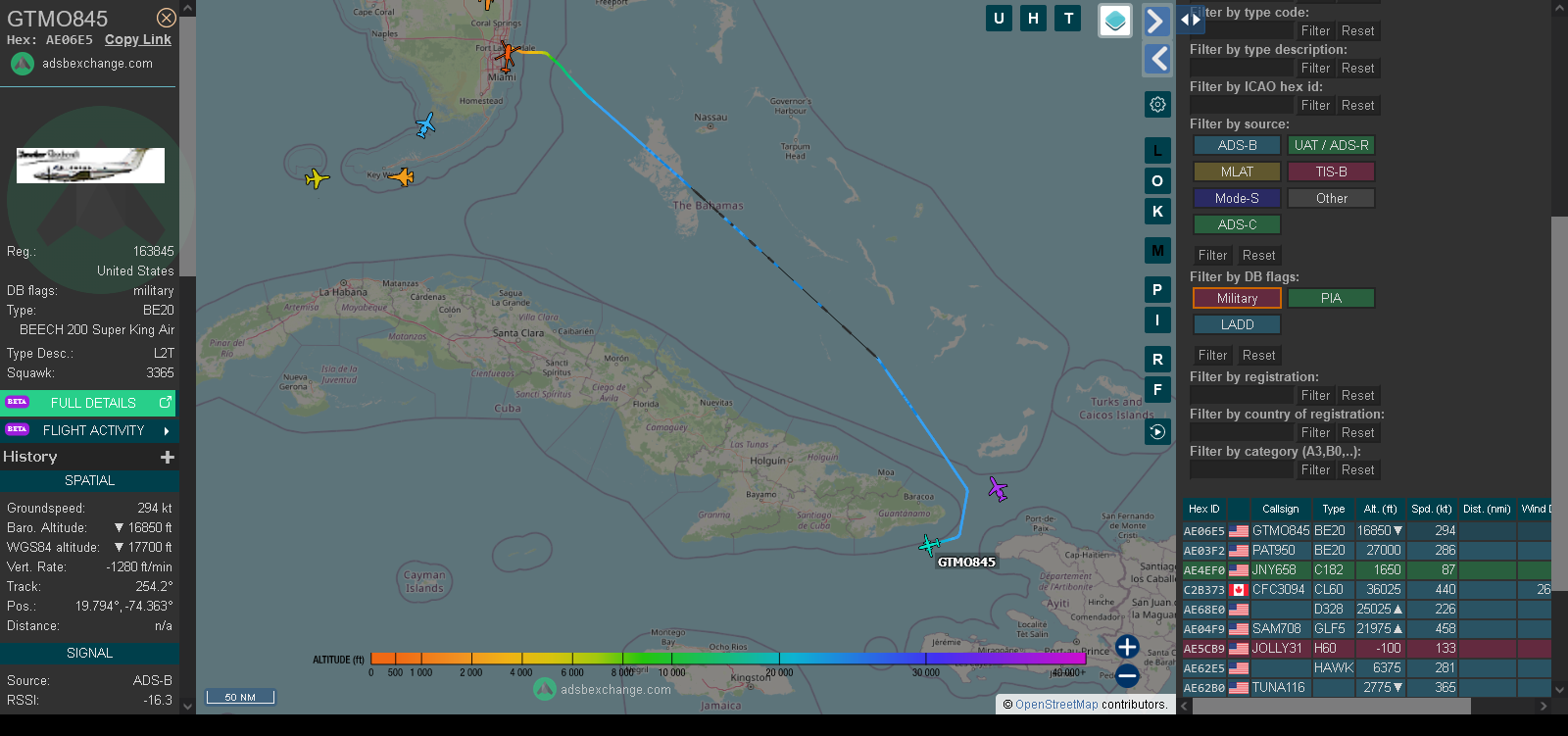
Task: Select the yellow aircraft icon in the Gulf
Action: [x=317, y=178]
